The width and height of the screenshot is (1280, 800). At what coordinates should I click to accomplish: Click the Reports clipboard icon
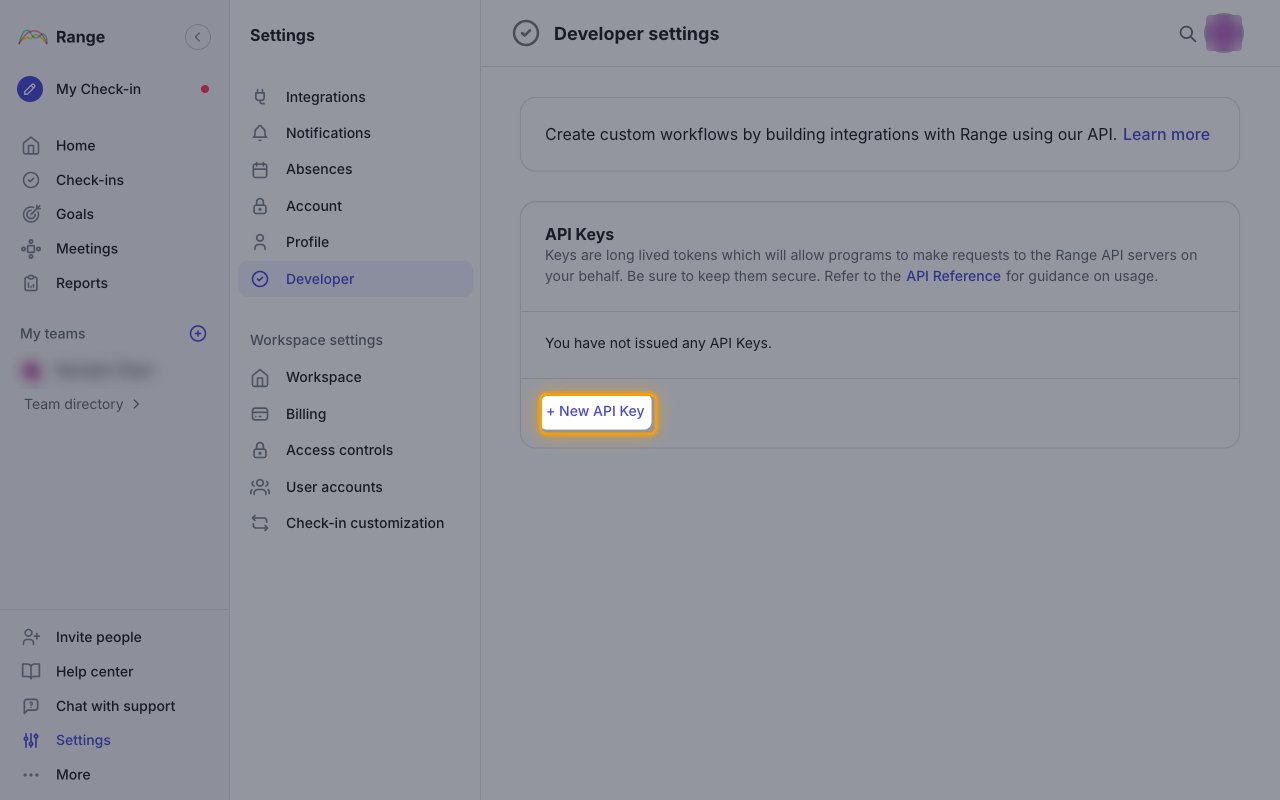[31, 283]
